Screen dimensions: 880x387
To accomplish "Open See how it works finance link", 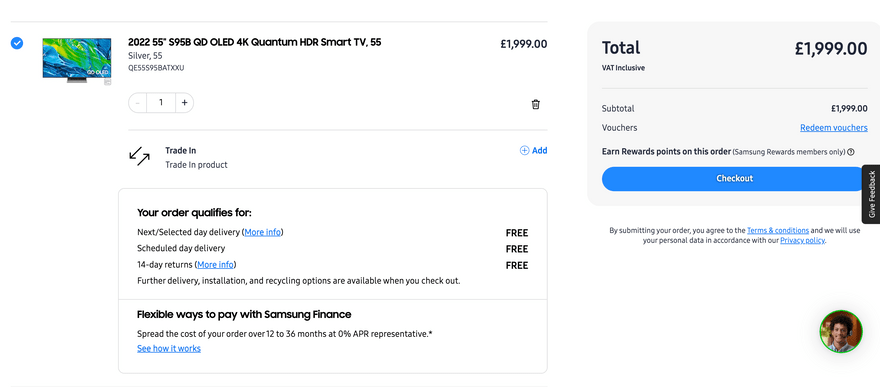I will (x=169, y=348).
